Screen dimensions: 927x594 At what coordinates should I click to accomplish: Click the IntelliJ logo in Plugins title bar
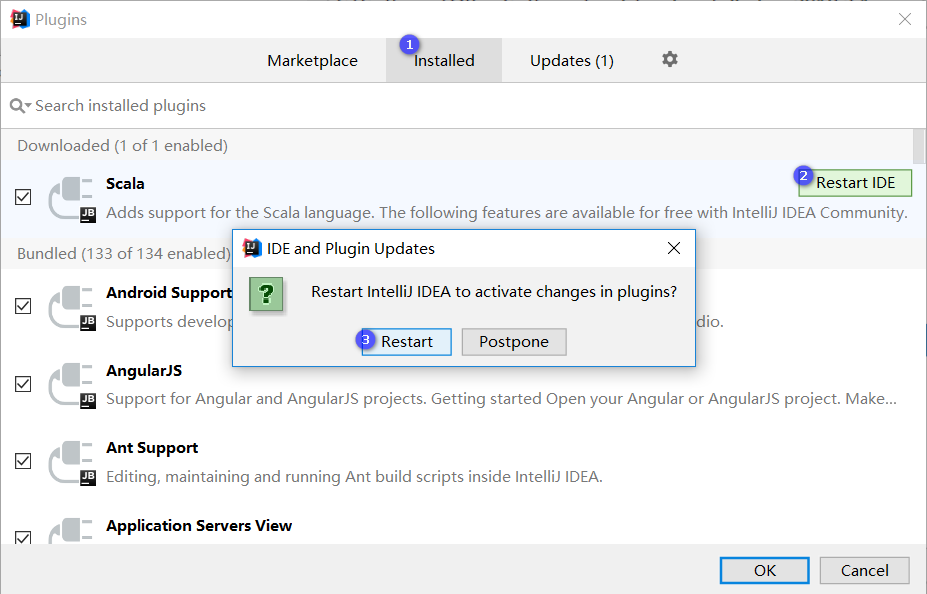[x=20, y=19]
